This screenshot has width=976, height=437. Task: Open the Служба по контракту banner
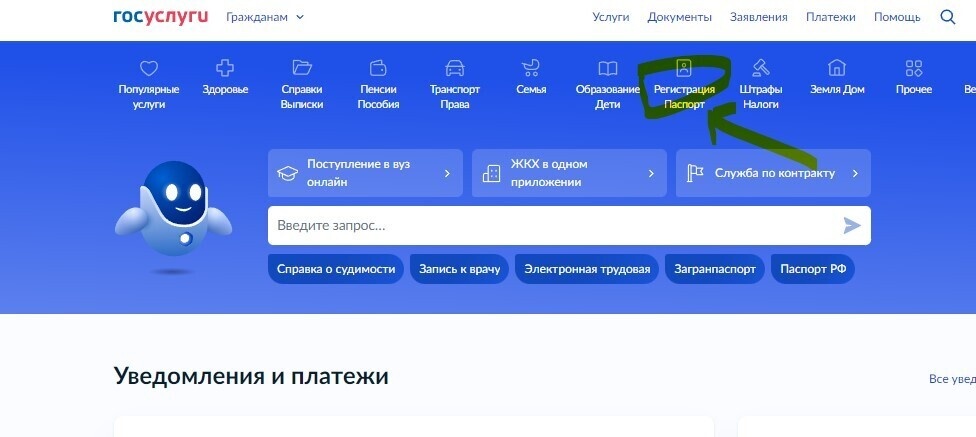(773, 173)
